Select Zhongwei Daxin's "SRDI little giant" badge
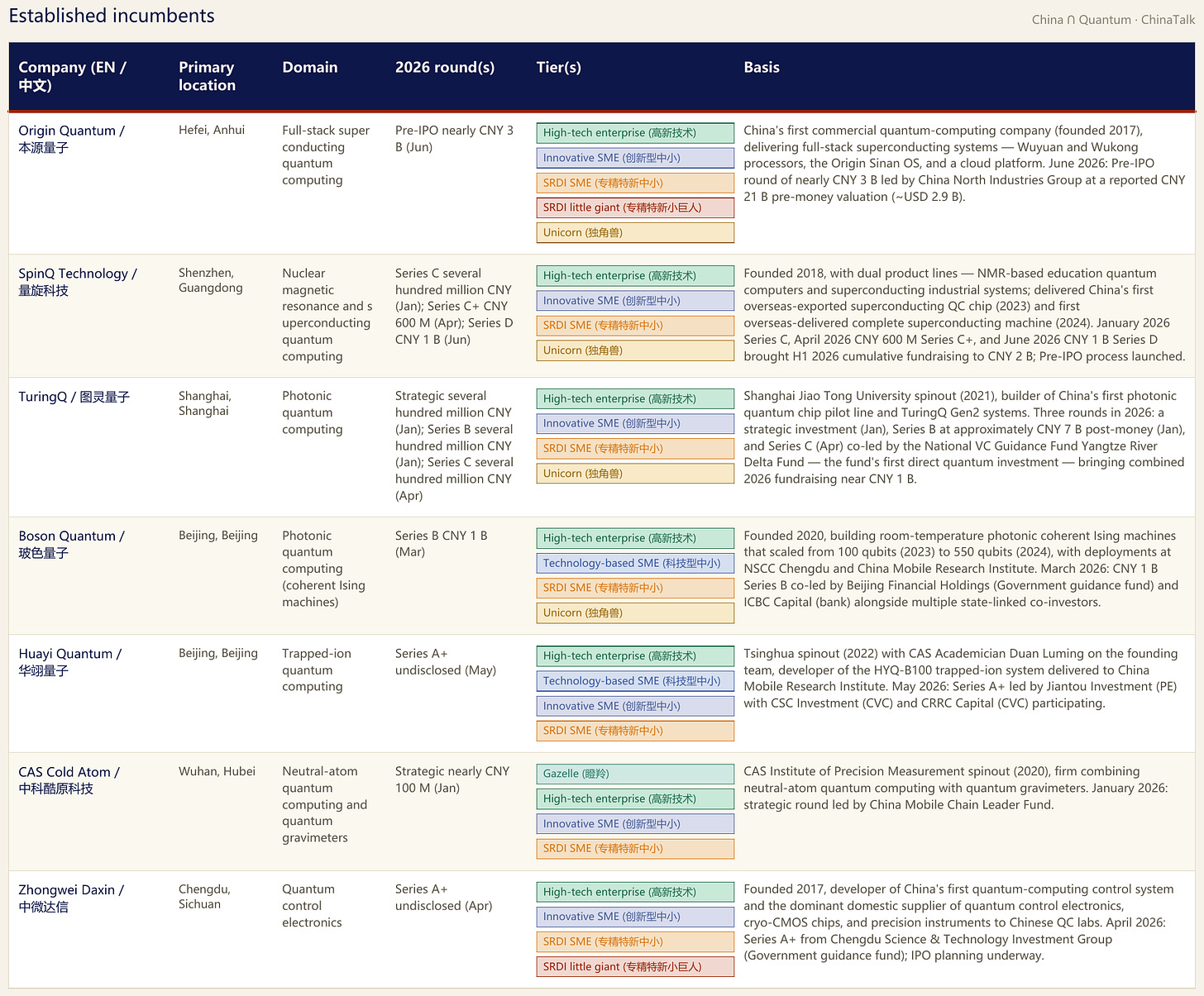Screen dimensions: 1204x996 (x=635, y=966)
